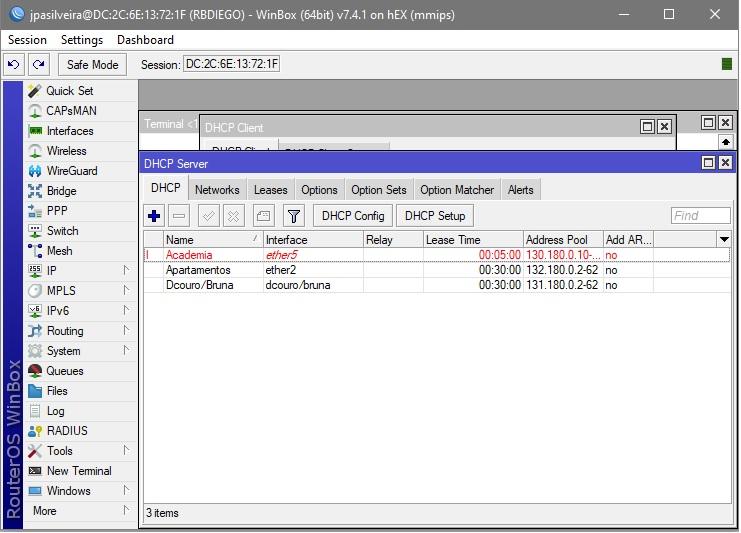
Task: Expand the Tools submenu
Action: (80, 451)
